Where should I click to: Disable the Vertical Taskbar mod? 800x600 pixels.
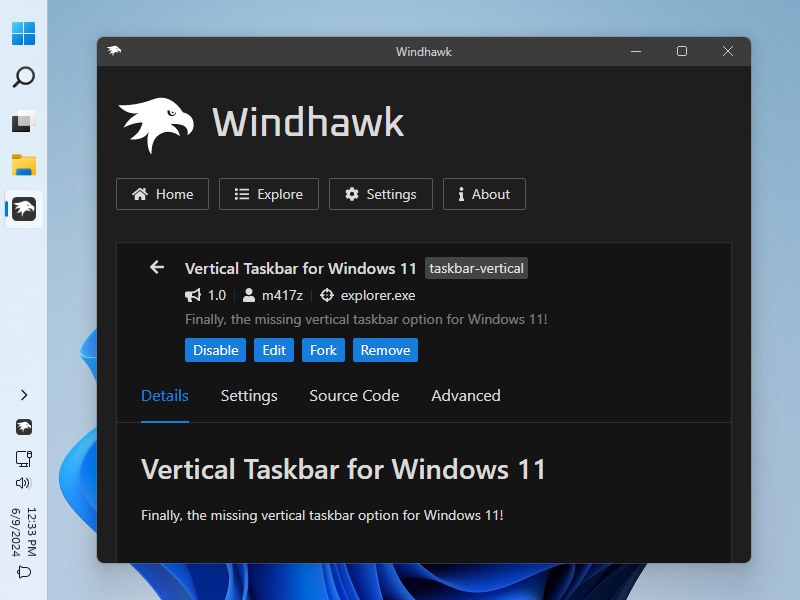click(215, 350)
